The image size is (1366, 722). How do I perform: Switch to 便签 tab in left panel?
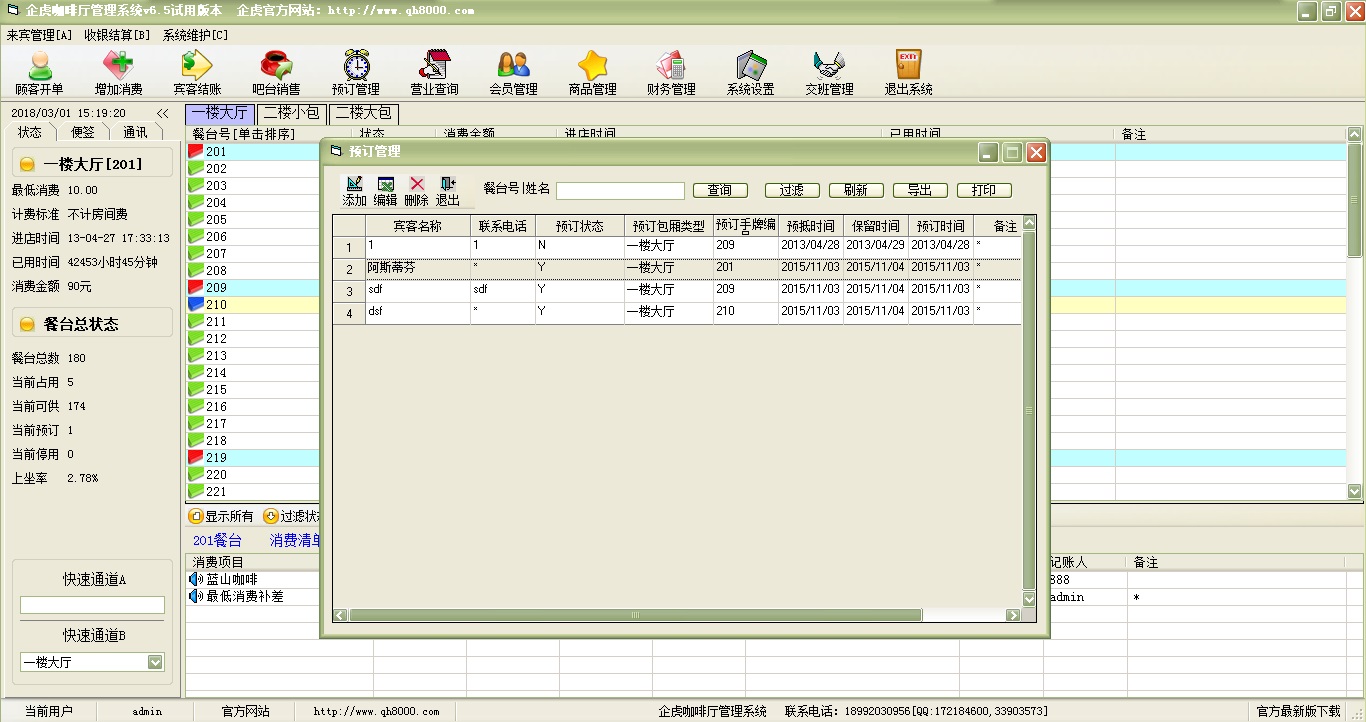click(82, 132)
